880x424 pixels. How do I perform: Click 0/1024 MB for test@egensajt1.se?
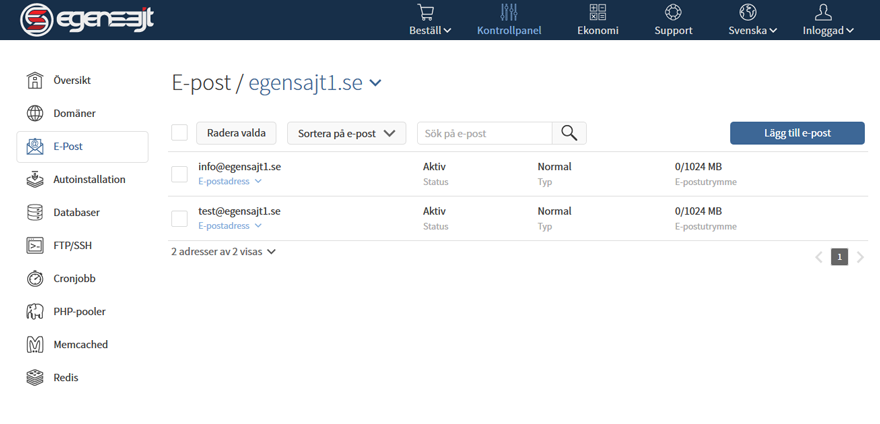coord(698,211)
